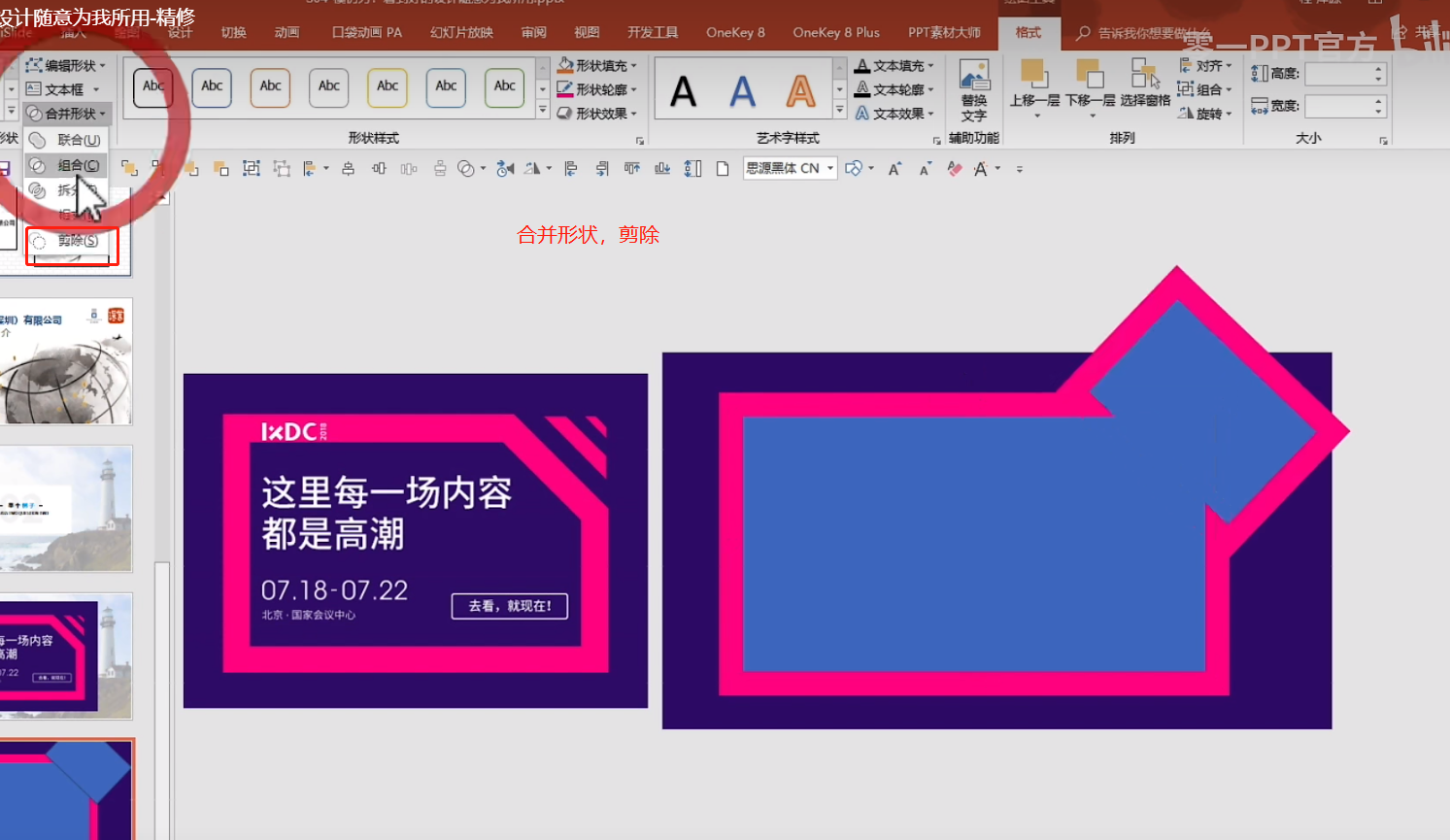This screenshot has height=840, width=1450.
Task: Switch to the 动画 animations tab
Action: pos(287,32)
